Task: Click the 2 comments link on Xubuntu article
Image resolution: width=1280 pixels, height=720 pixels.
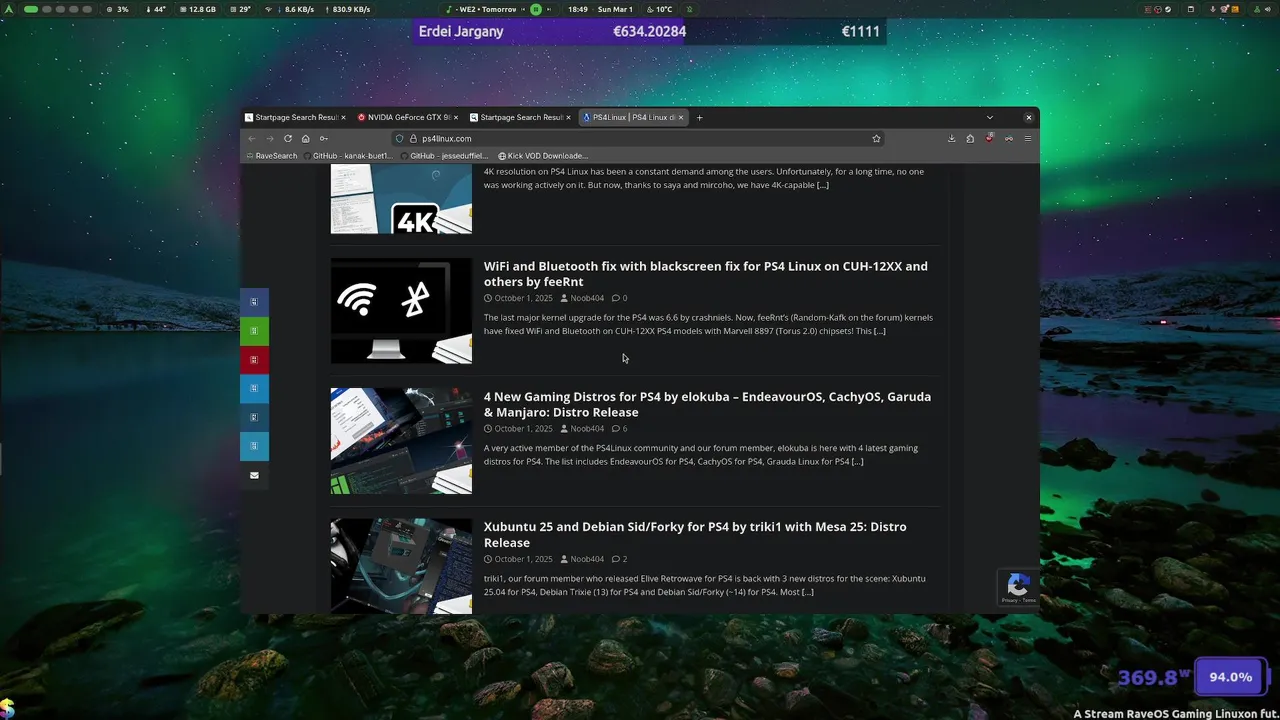Action: click(620, 559)
